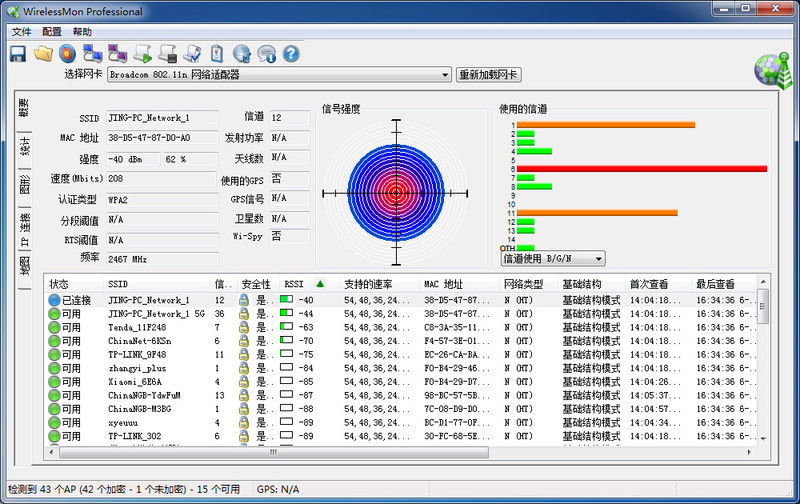Sort list by 状态 column header
Image resolution: width=800 pixels, height=504 pixels.
pyautogui.click(x=75, y=284)
